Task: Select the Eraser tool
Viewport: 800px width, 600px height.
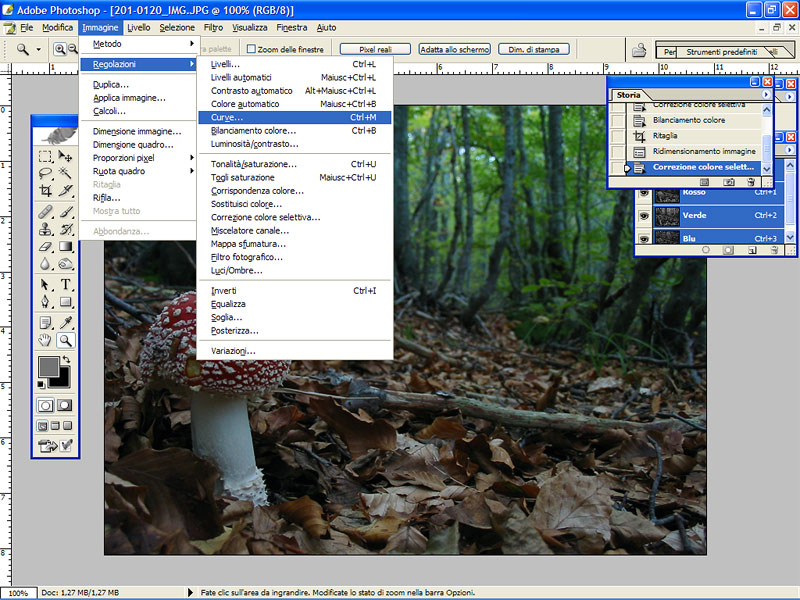Action: coord(45,247)
